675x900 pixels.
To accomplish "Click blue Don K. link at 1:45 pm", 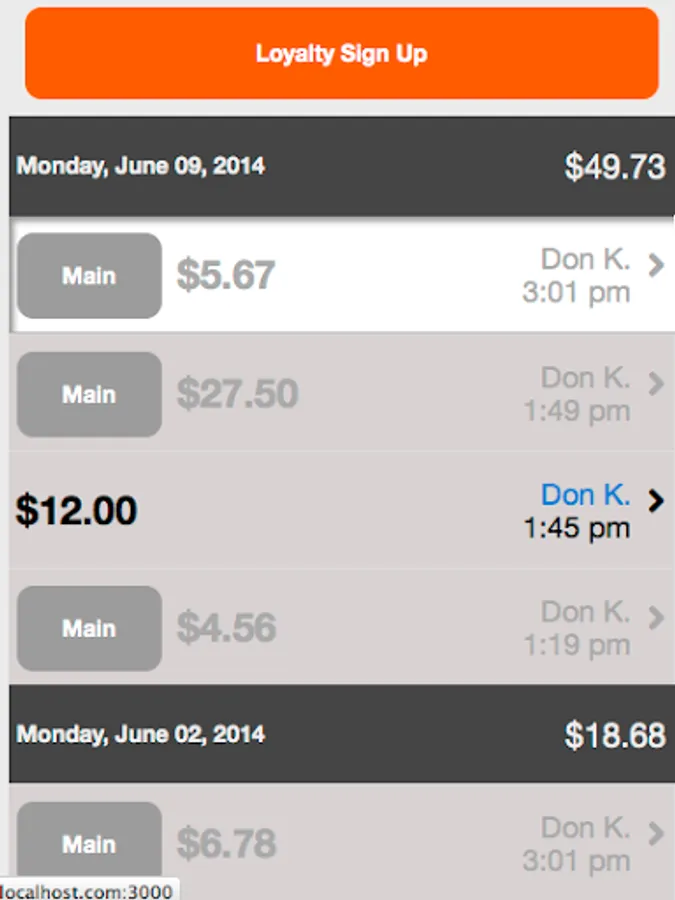I will 585,494.
